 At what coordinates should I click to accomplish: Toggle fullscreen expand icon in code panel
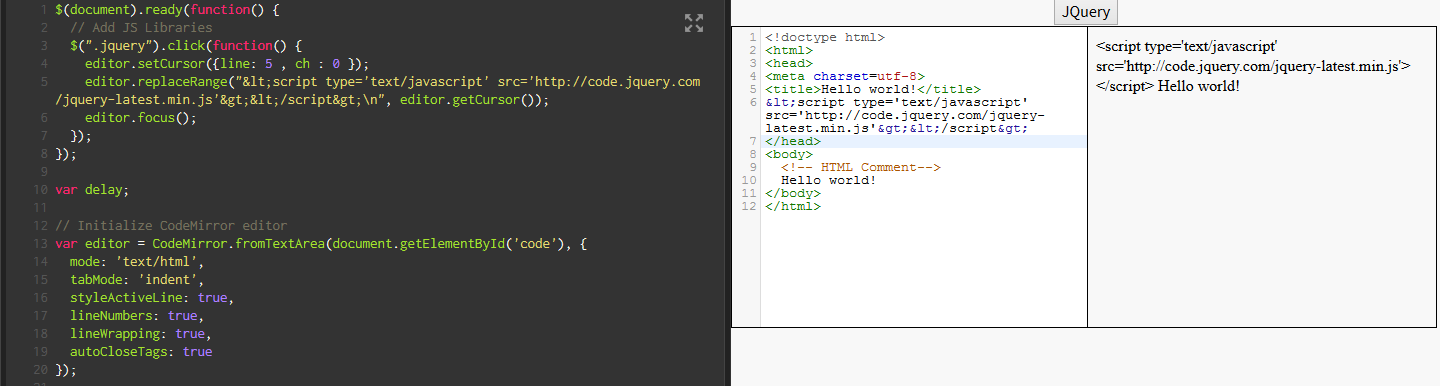click(x=694, y=23)
